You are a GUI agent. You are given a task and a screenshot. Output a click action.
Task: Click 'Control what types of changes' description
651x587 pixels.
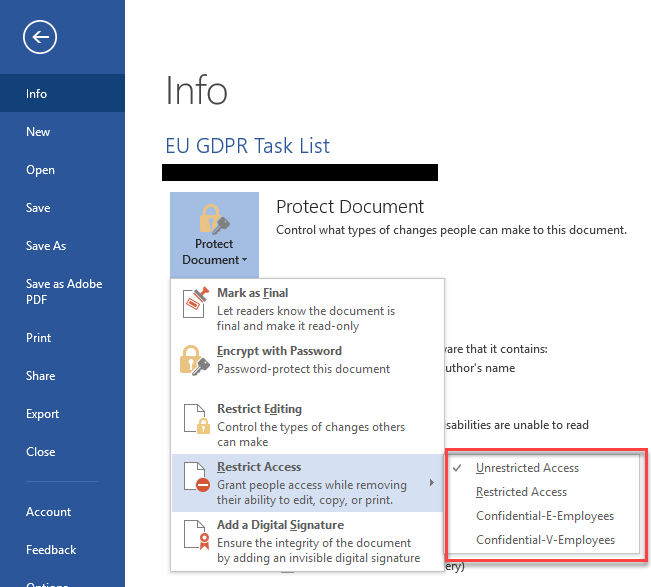click(x=451, y=230)
